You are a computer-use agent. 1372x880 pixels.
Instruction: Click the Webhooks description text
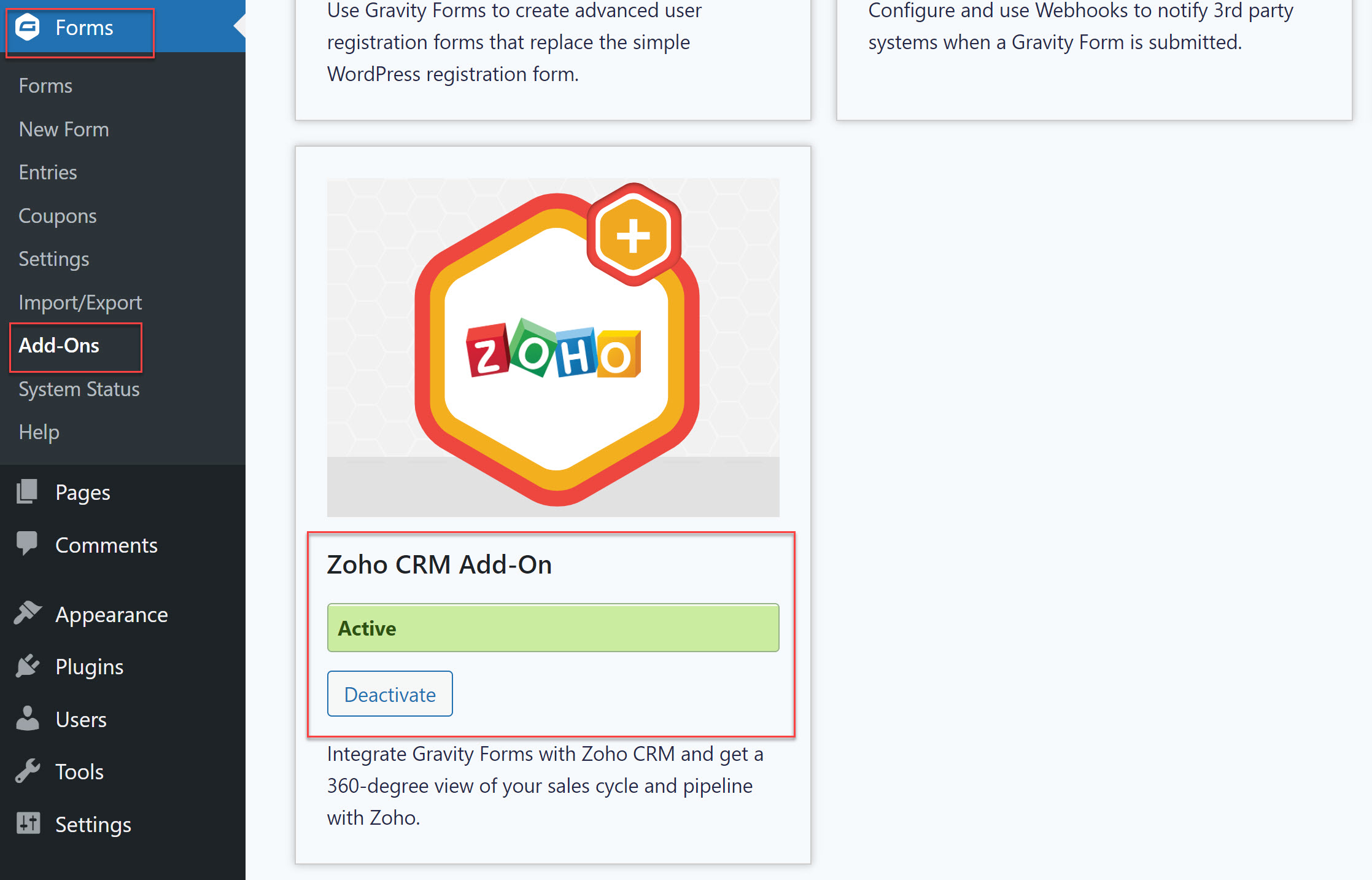pos(1080,26)
